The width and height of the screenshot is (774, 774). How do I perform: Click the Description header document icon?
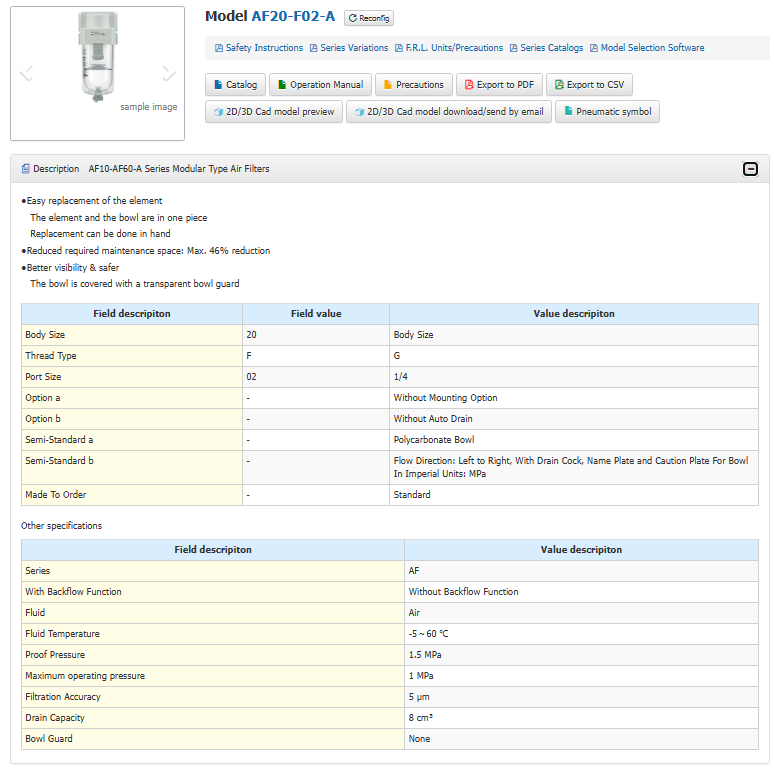click(x=26, y=169)
